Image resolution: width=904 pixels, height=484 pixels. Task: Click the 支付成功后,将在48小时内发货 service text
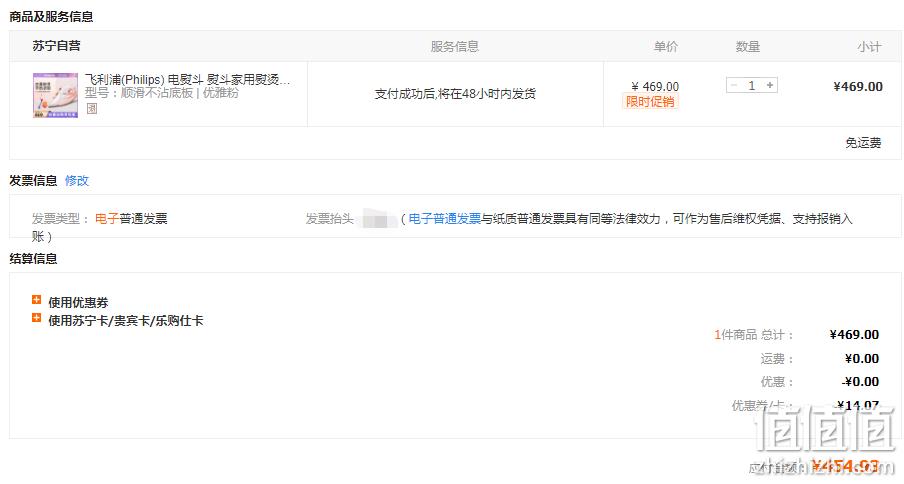tap(455, 93)
